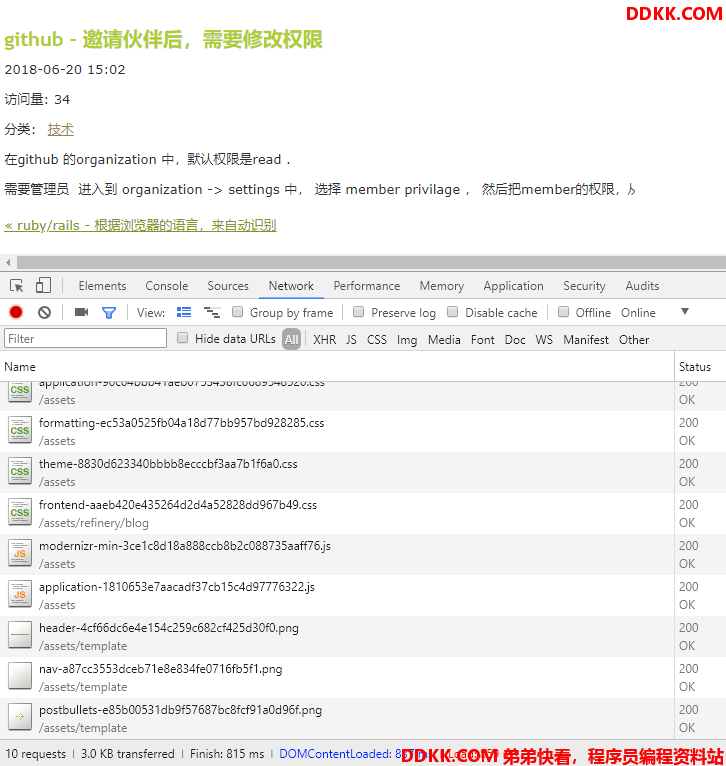Switch to the Performance tab
This screenshot has height=766, width=726.
[x=366, y=286]
